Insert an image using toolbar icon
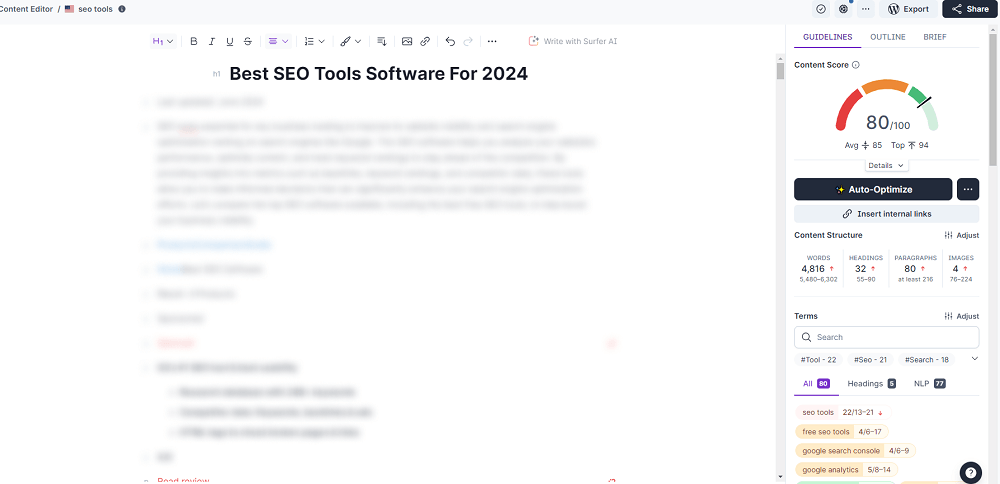 point(407,41)
